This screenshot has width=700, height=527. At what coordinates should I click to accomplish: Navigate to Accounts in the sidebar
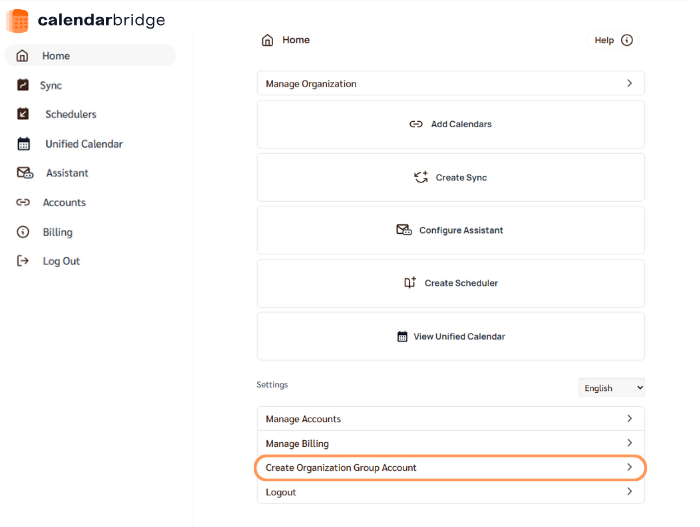(x=64, y=202)
